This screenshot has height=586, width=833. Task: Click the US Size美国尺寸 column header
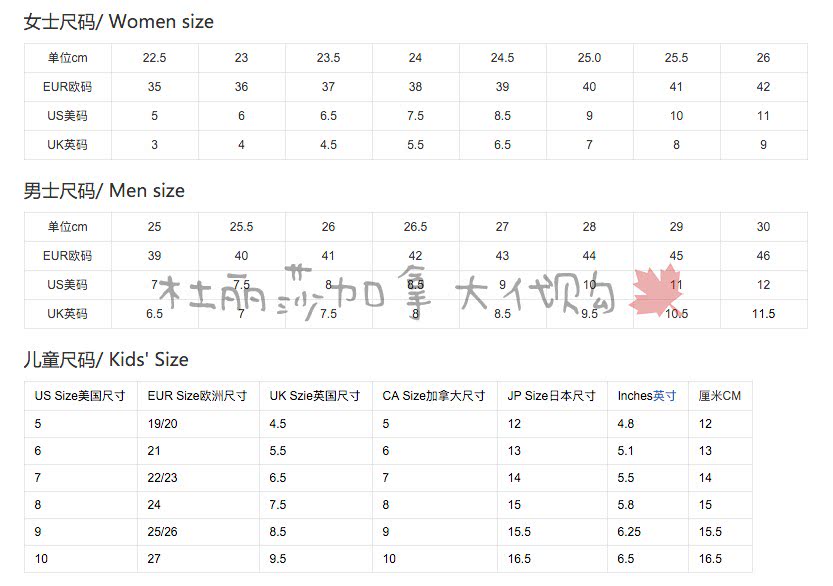pyautogui.click(x=81, y=396)
